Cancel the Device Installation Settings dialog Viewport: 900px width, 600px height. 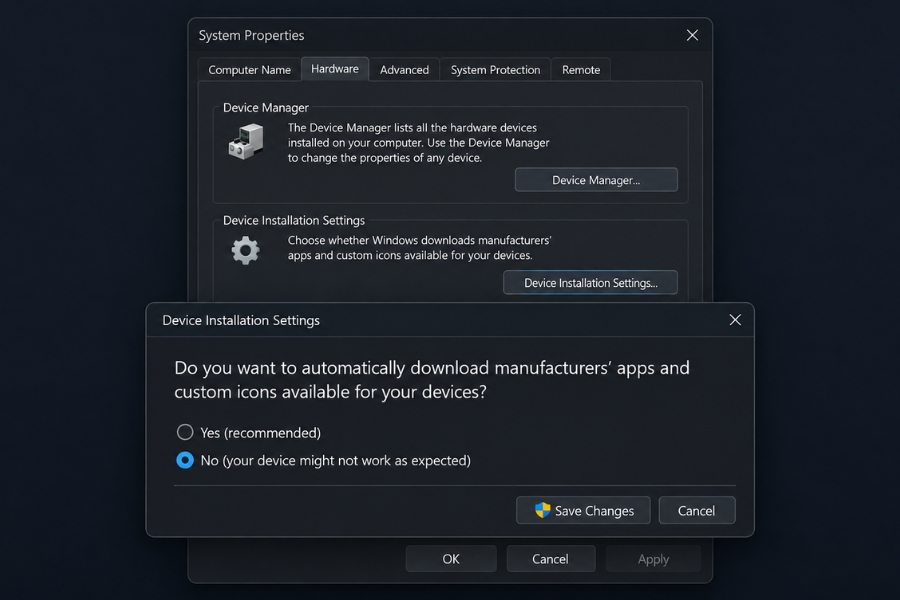697,510
